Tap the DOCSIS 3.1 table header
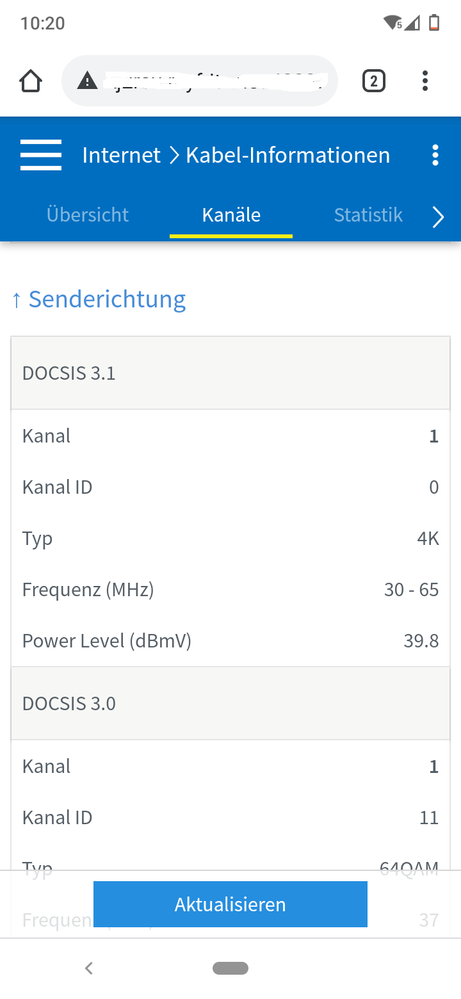The width and height of the screenshot is (461, 999). [230, 373]
